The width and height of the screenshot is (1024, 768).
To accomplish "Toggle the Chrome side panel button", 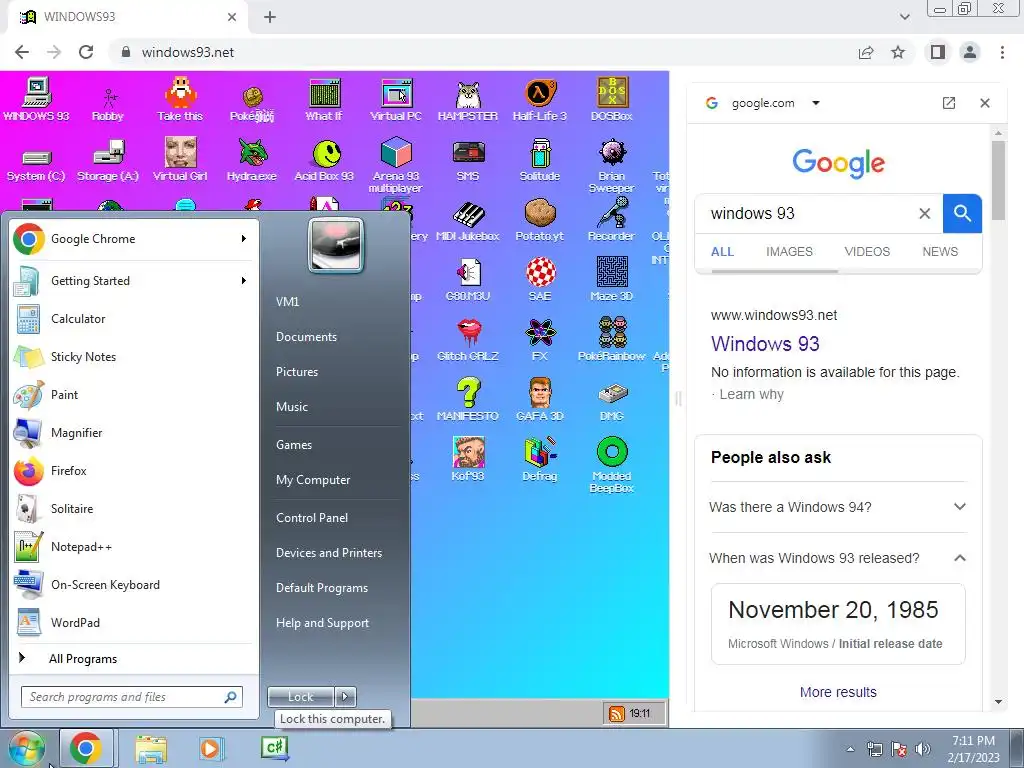I will coord(938,52).
